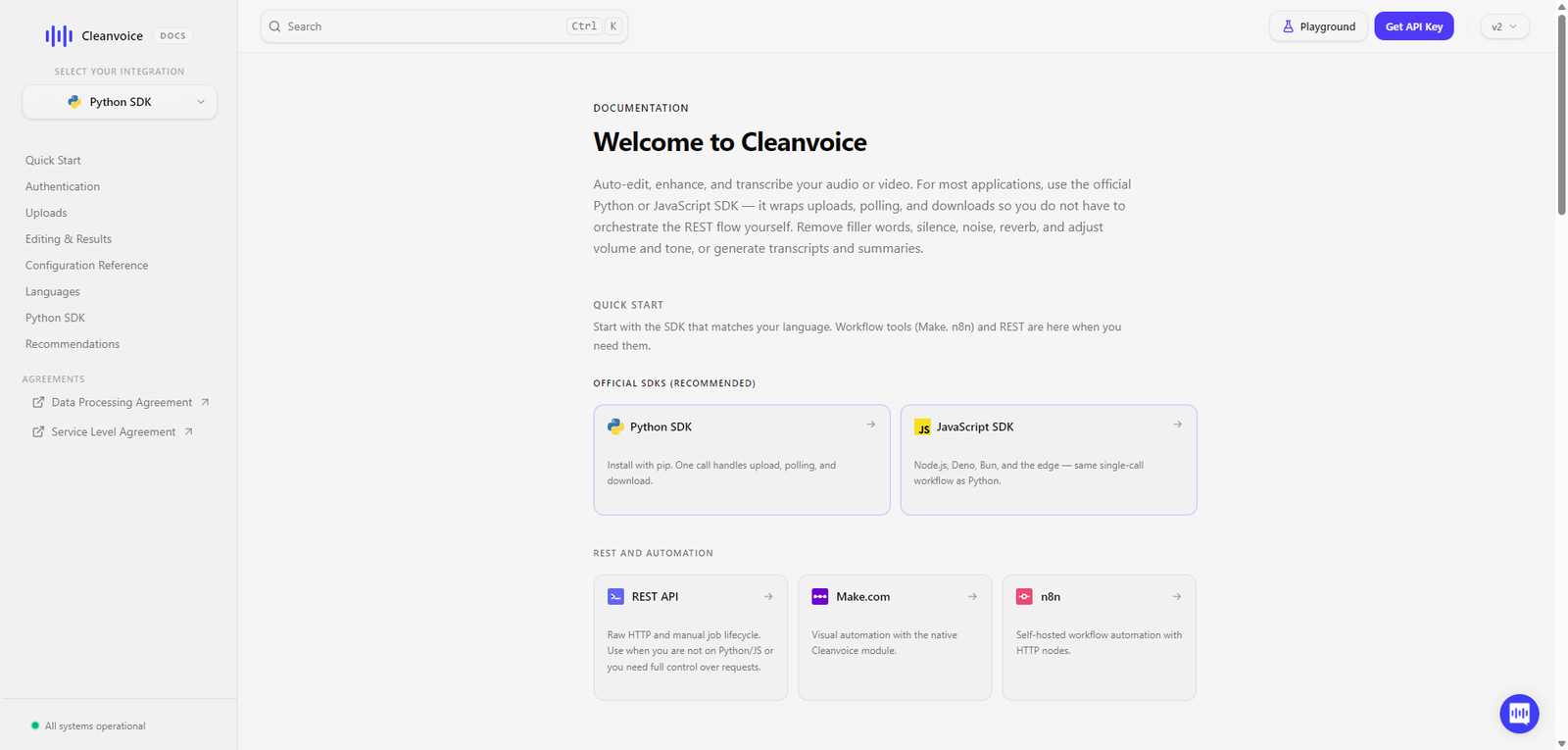
Task: Open Quick Start in the sidebar
Action: 53,160
